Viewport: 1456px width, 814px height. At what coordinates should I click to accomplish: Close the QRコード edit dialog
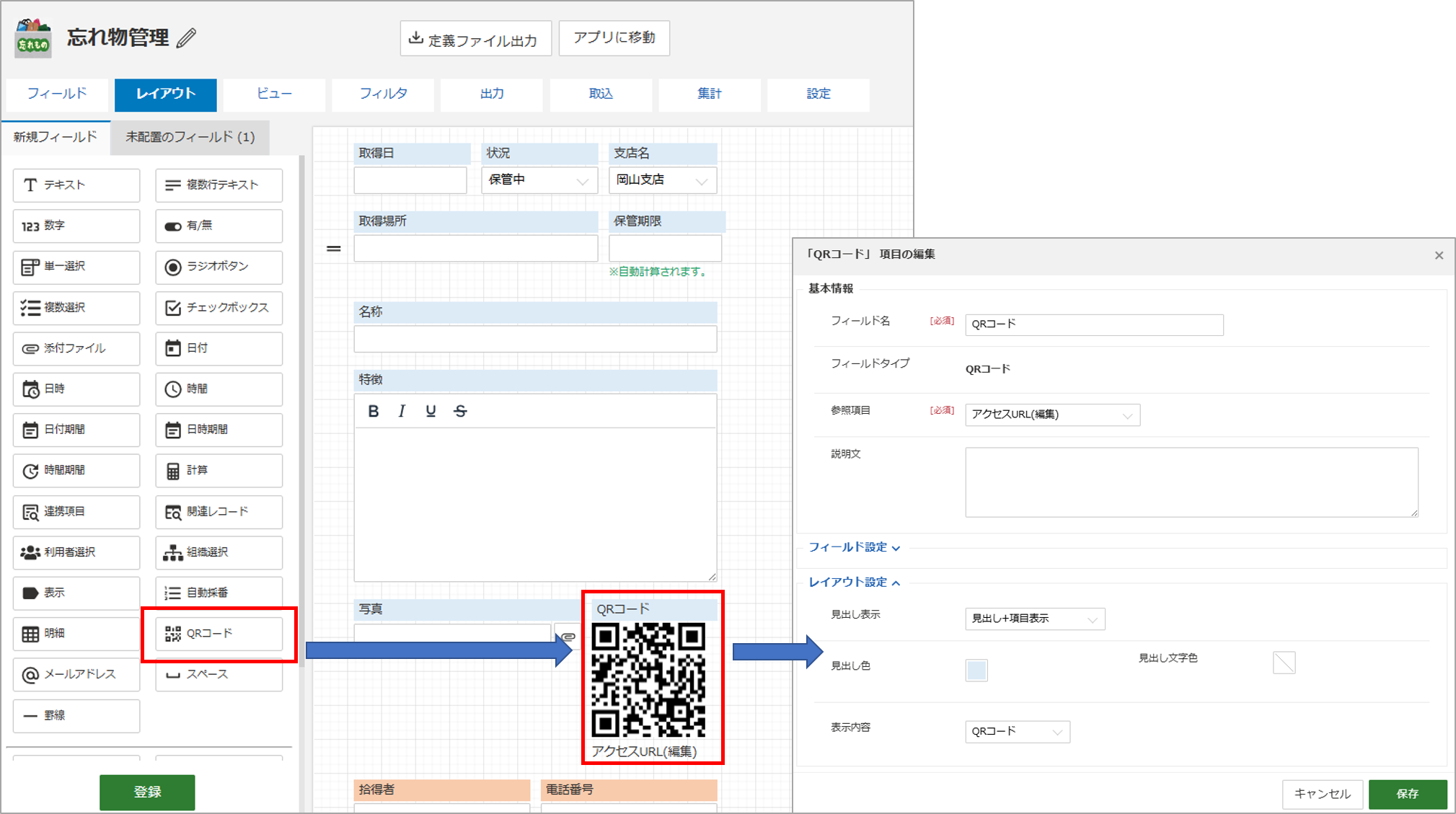tap(1439, 255)
